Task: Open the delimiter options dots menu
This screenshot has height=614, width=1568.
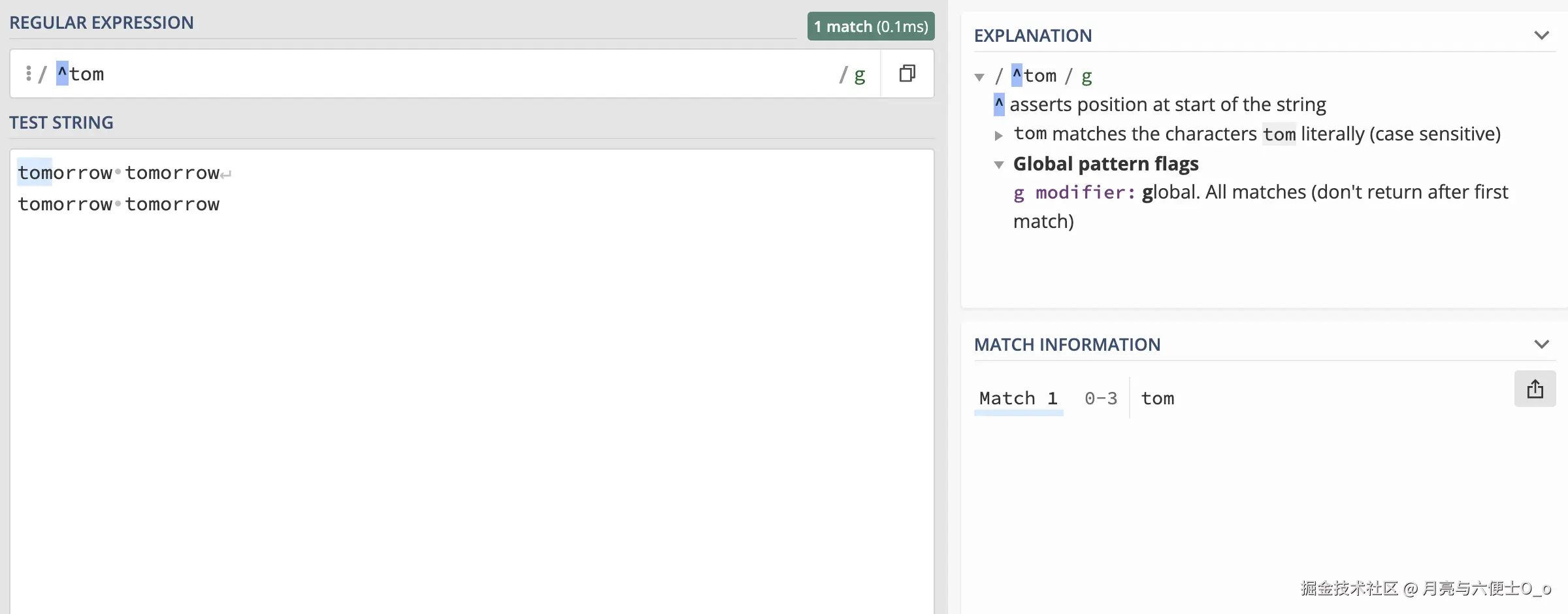Action: [x=28, y=73]
